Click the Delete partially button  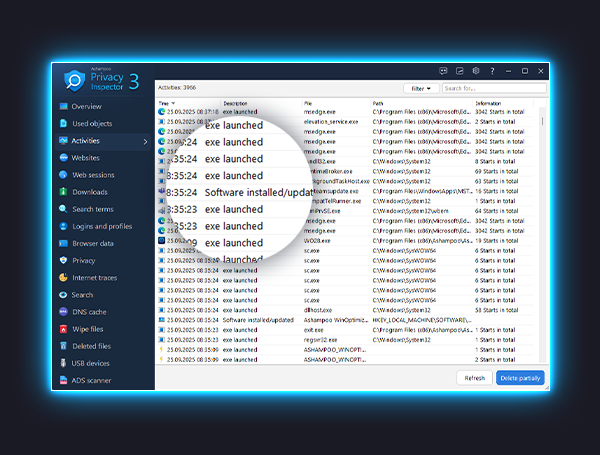[520, 378]
